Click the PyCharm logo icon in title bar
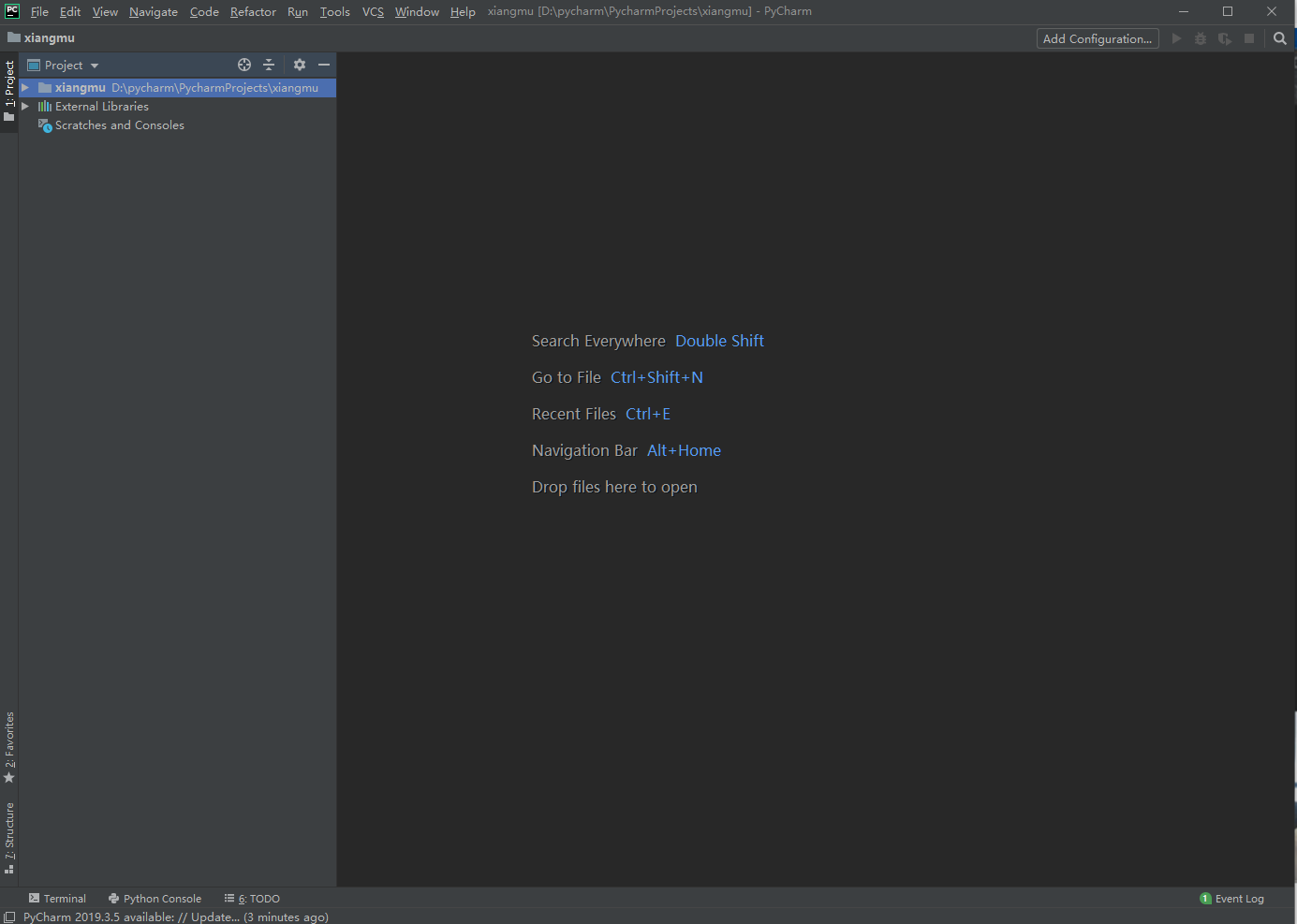The width and height of the screenshot is (1297, 924). pos(12,11)
